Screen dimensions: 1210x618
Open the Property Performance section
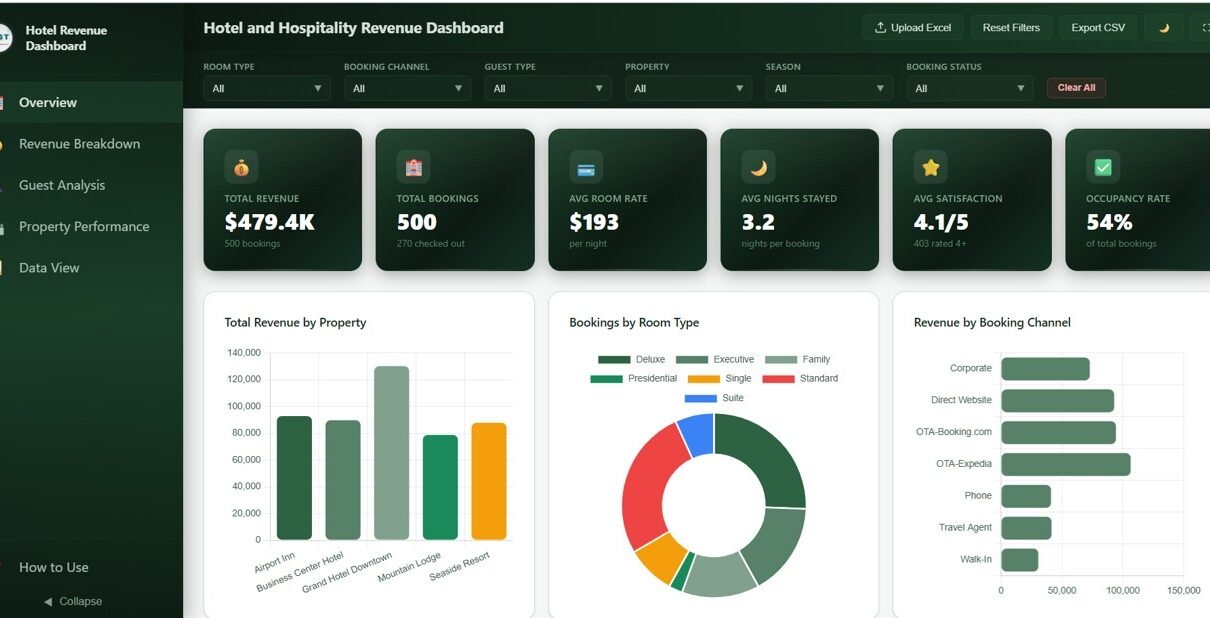[84, 227]
